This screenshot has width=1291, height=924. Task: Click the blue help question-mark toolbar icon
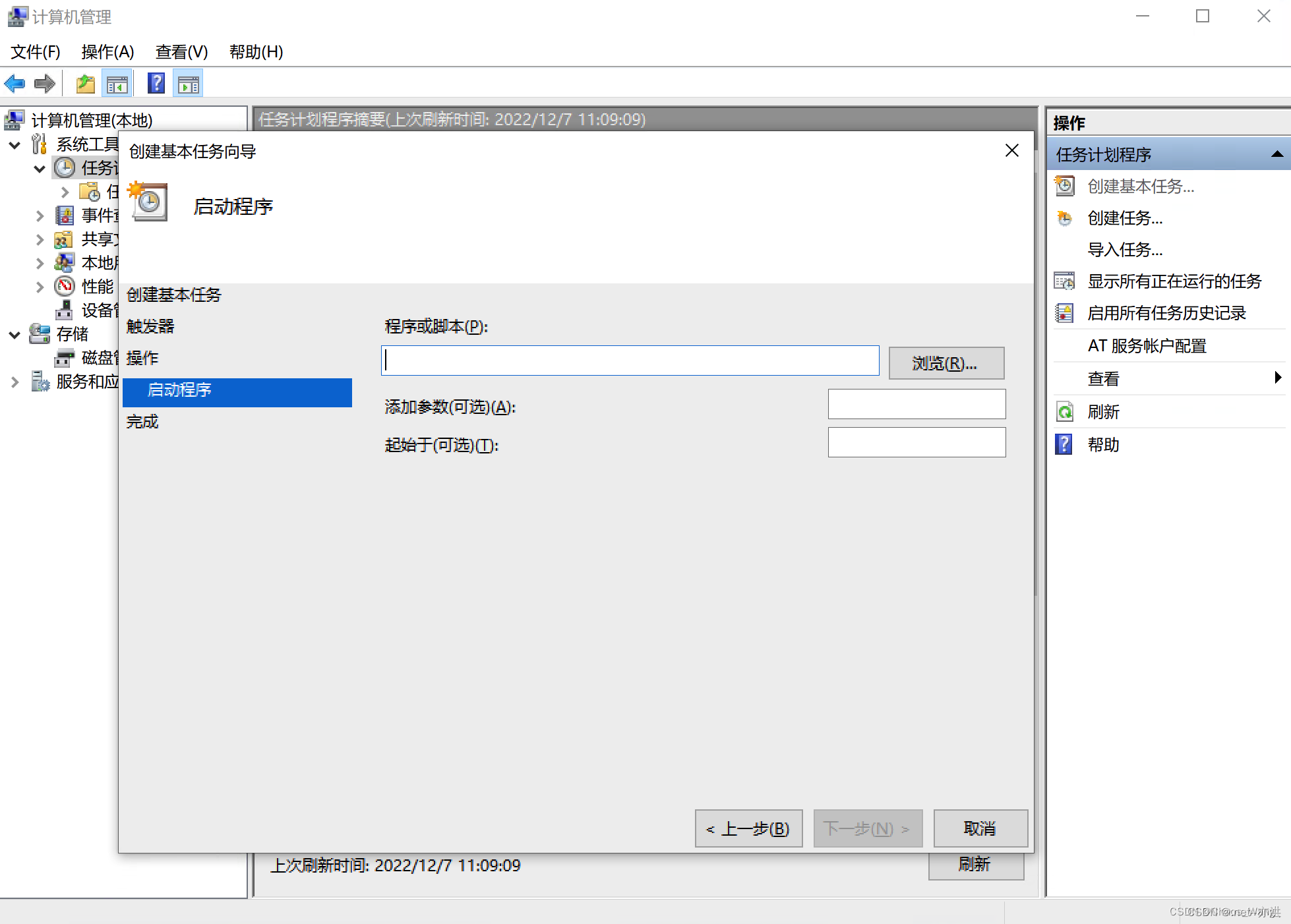click(156, 84)
